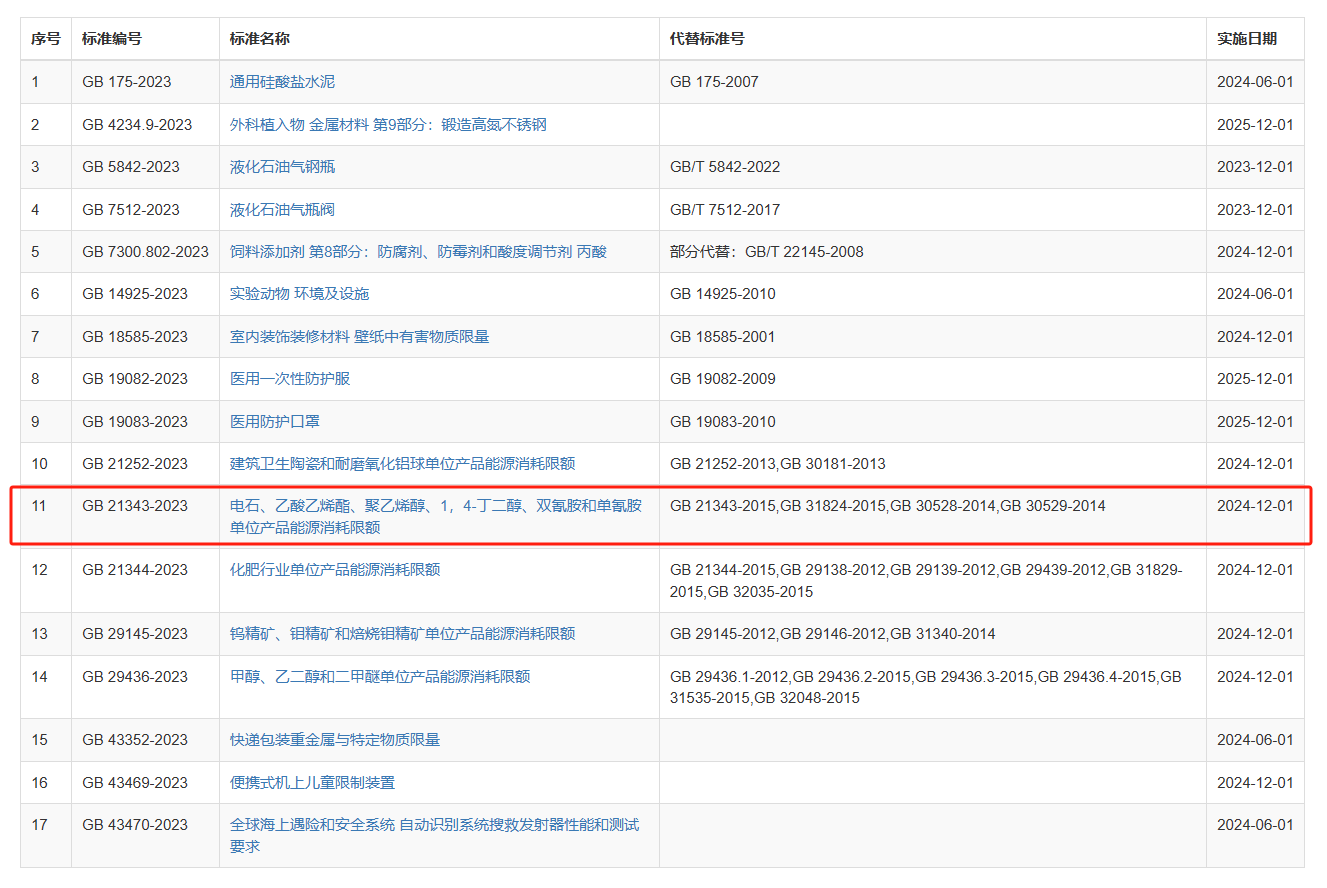The image size is (1327, 888).
Task: Open highlighted 电石、乙酸乙烯酯 standard link
Action: point(435,506)
